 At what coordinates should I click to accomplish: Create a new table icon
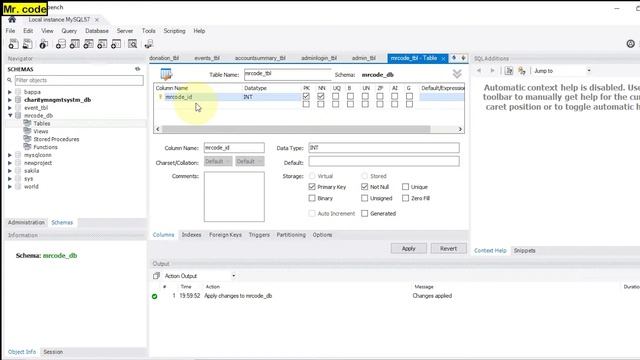click(x=75, y=44)
